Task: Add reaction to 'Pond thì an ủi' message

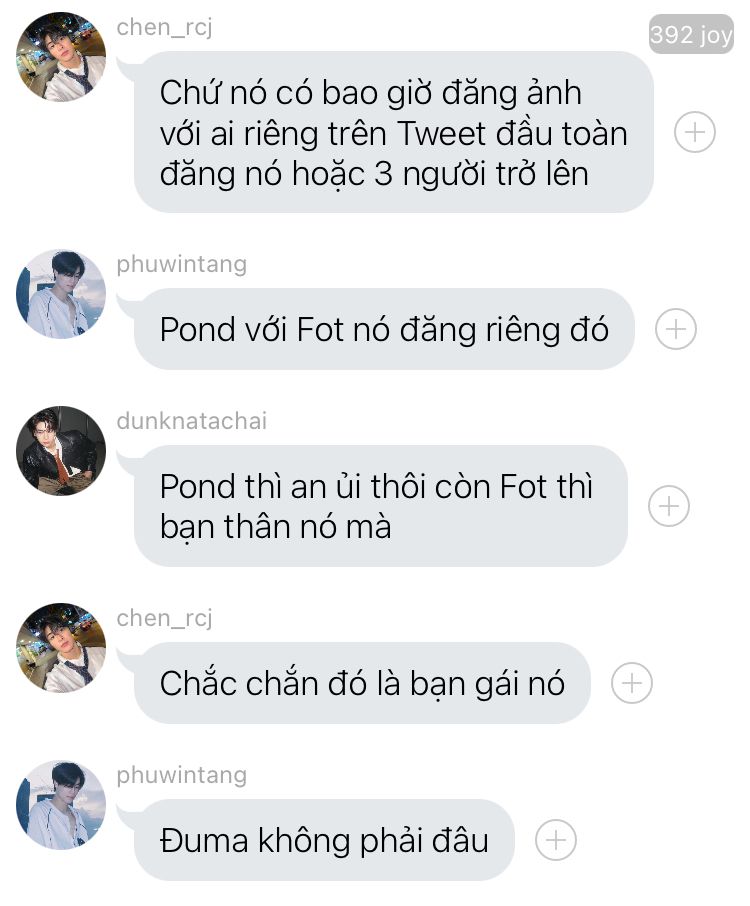Action: (669, 506)
